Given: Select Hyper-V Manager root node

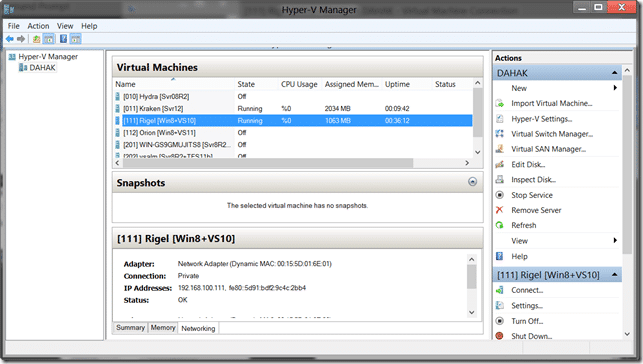Looking at the screenshot, I should click(x=48, y=57).
